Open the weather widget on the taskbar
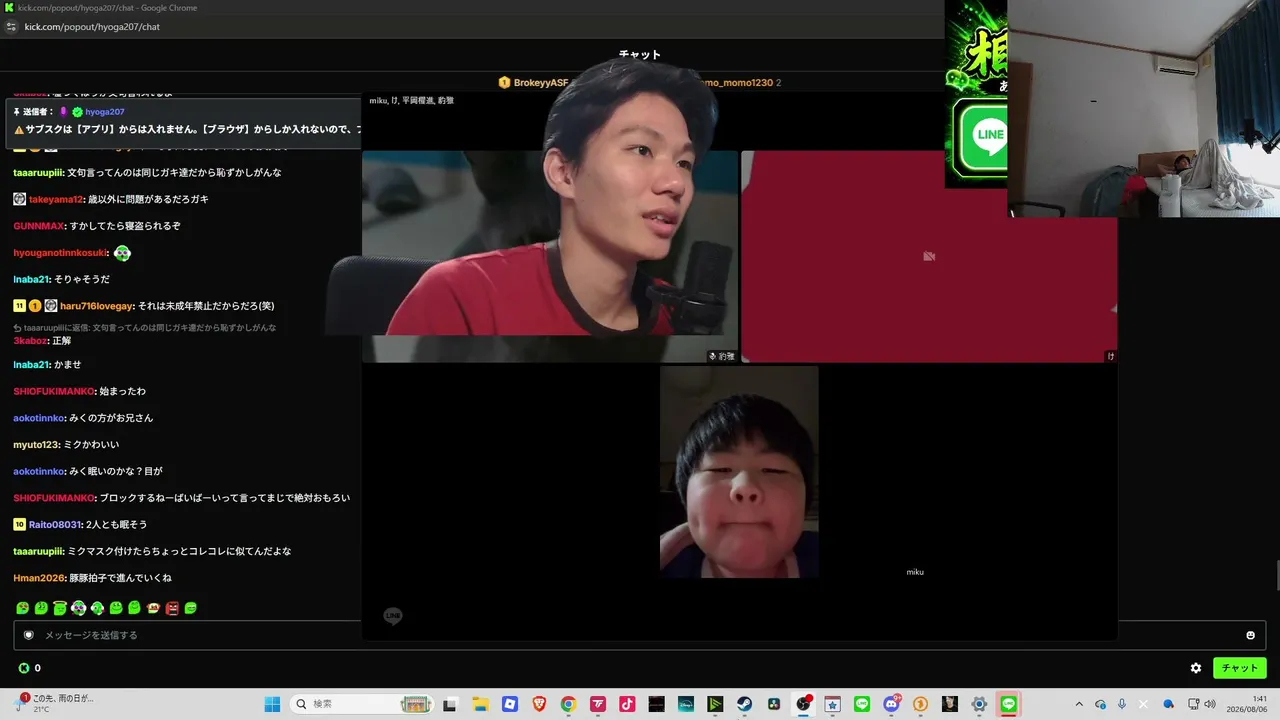 (x=55, y=703)
